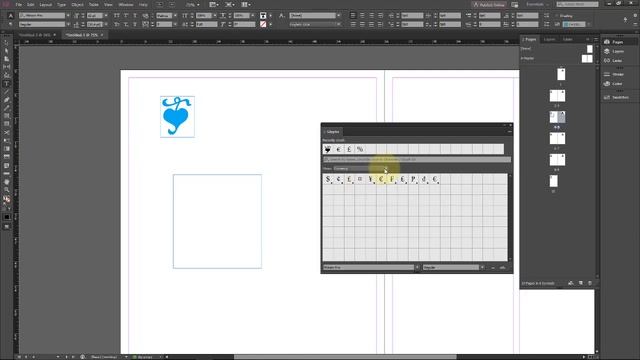Click the Glyphs panel vertical scrollbar
The image size is (640, 360).
coord(510,217)
